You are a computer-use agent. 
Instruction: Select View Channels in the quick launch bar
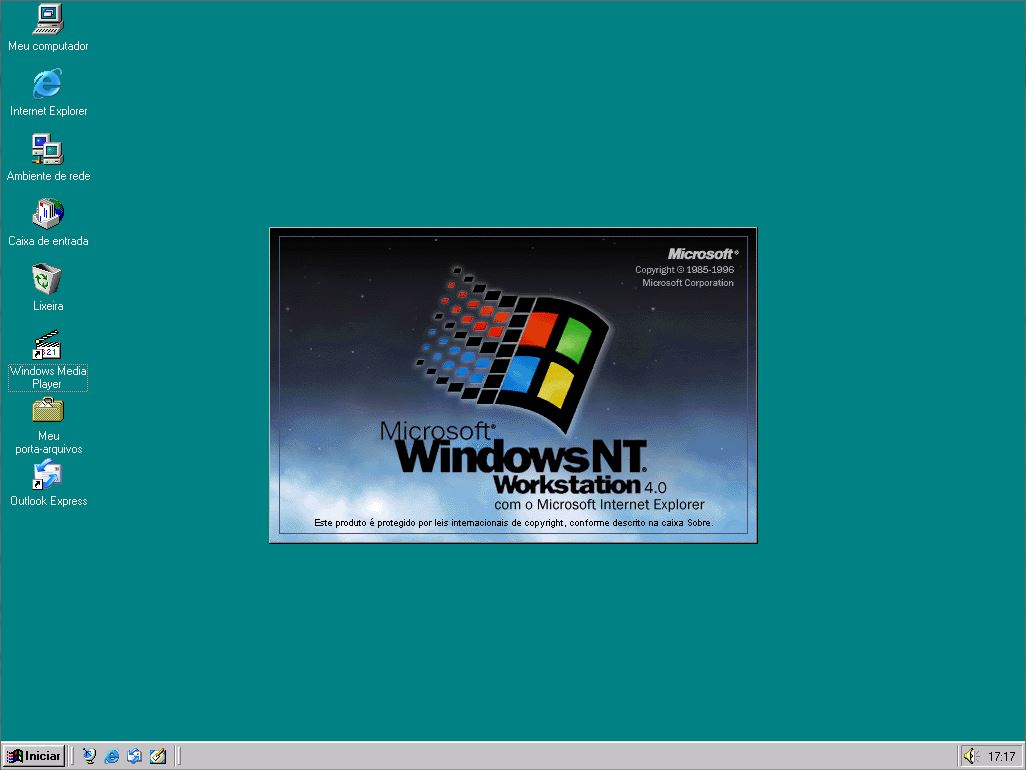[x=89, y=756]
